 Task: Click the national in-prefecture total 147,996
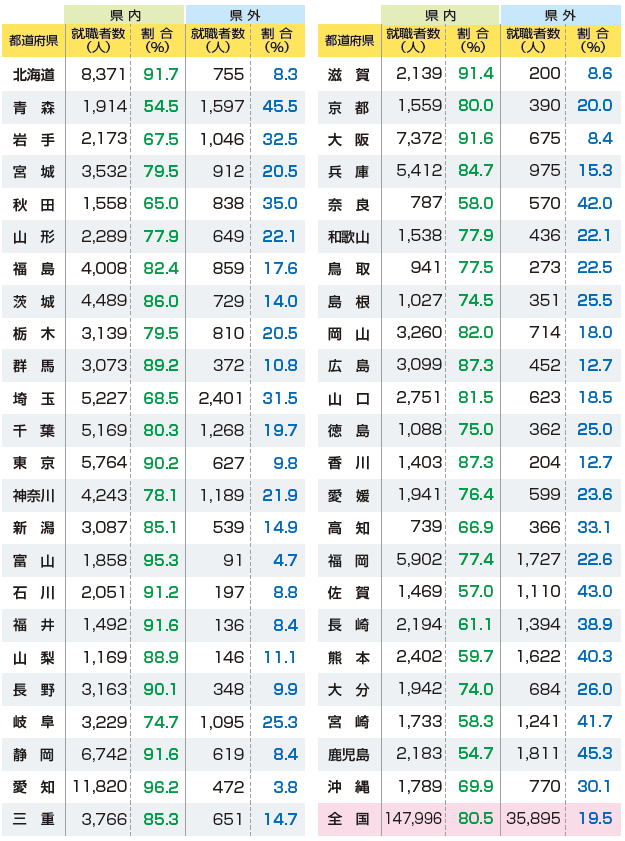[414, 818]
